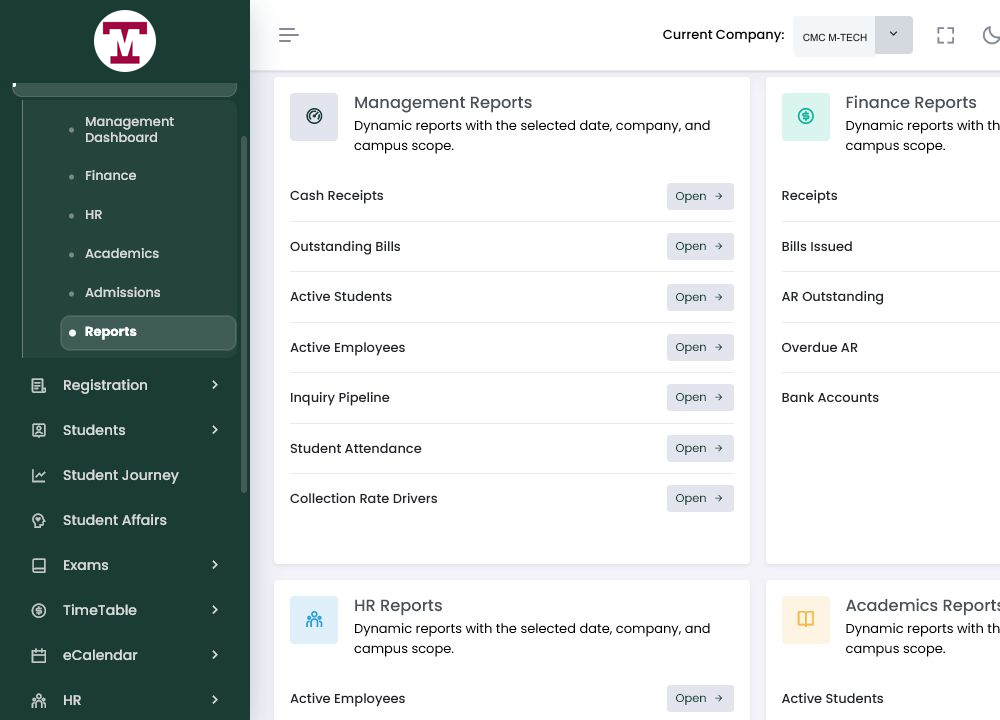Click the HR Reports heading

tap(398, 605)
